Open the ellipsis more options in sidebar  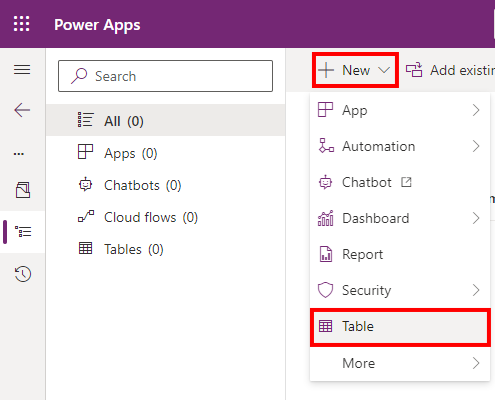(19, 154)
